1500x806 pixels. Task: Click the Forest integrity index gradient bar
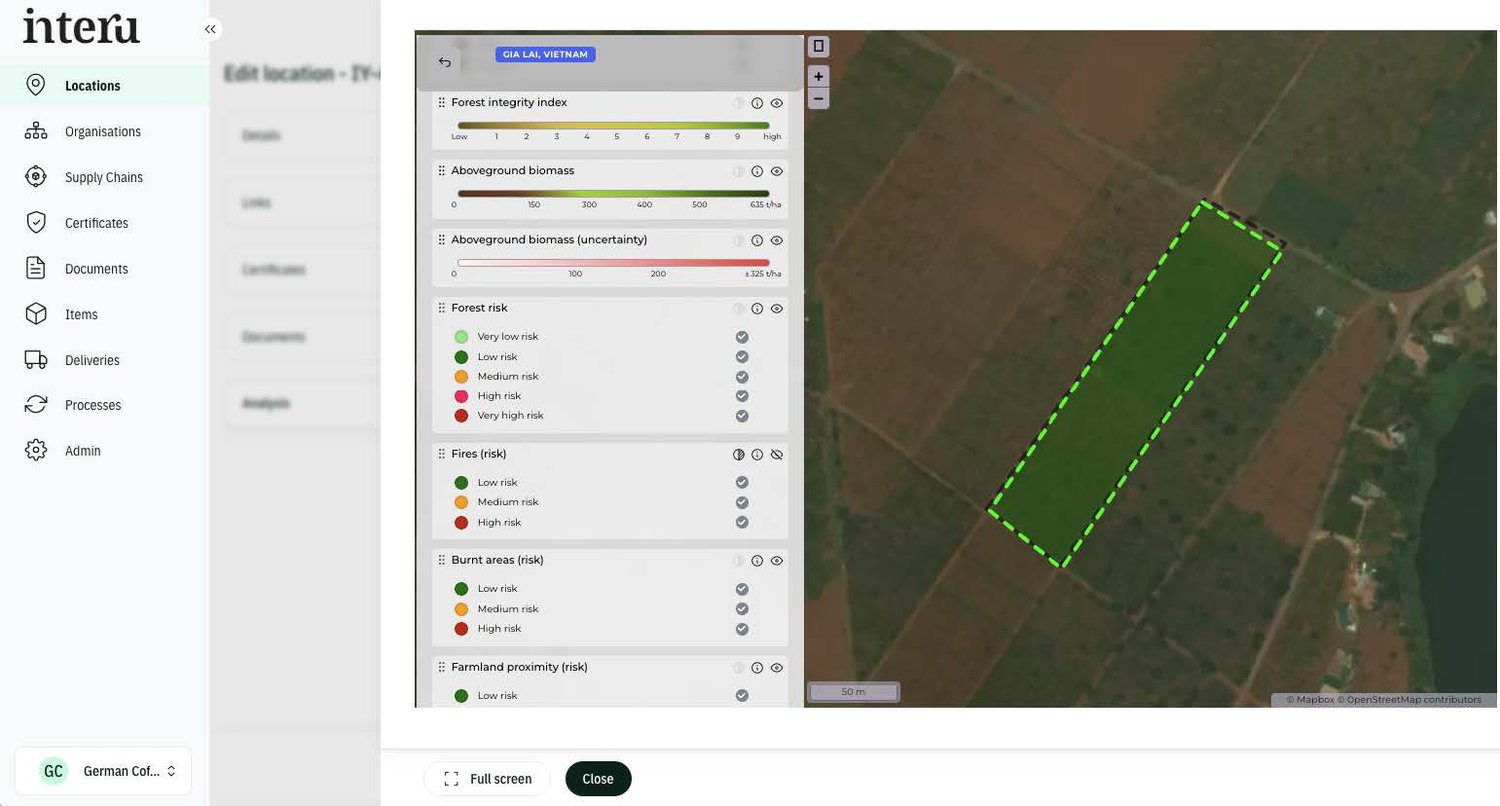[613, 125]
